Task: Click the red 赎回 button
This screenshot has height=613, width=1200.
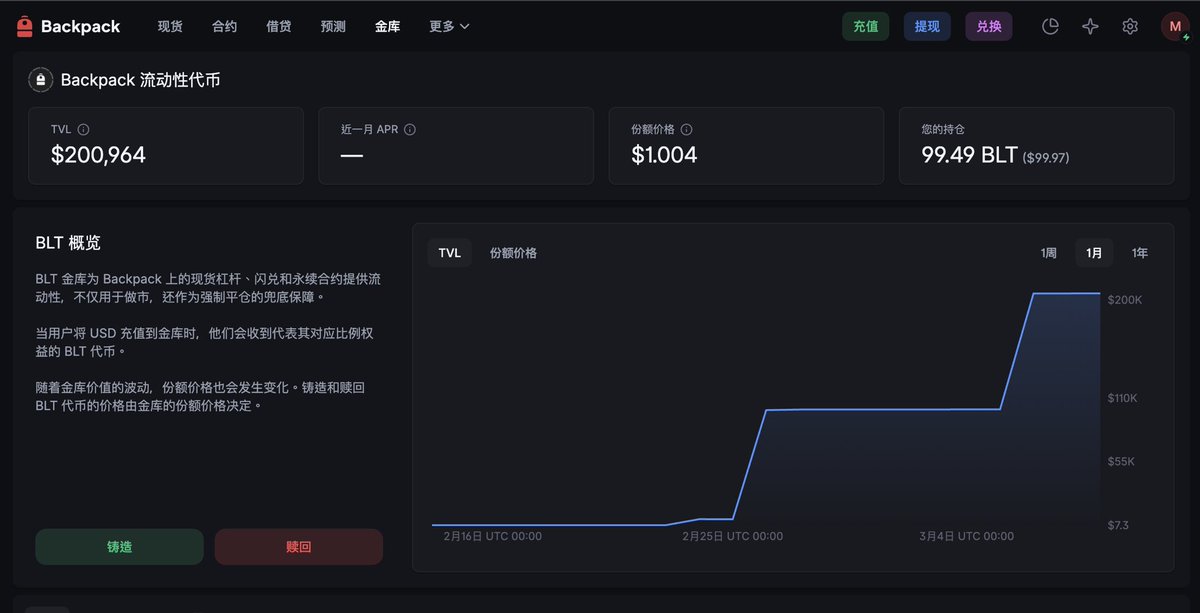Action: (x=299, y=547)
